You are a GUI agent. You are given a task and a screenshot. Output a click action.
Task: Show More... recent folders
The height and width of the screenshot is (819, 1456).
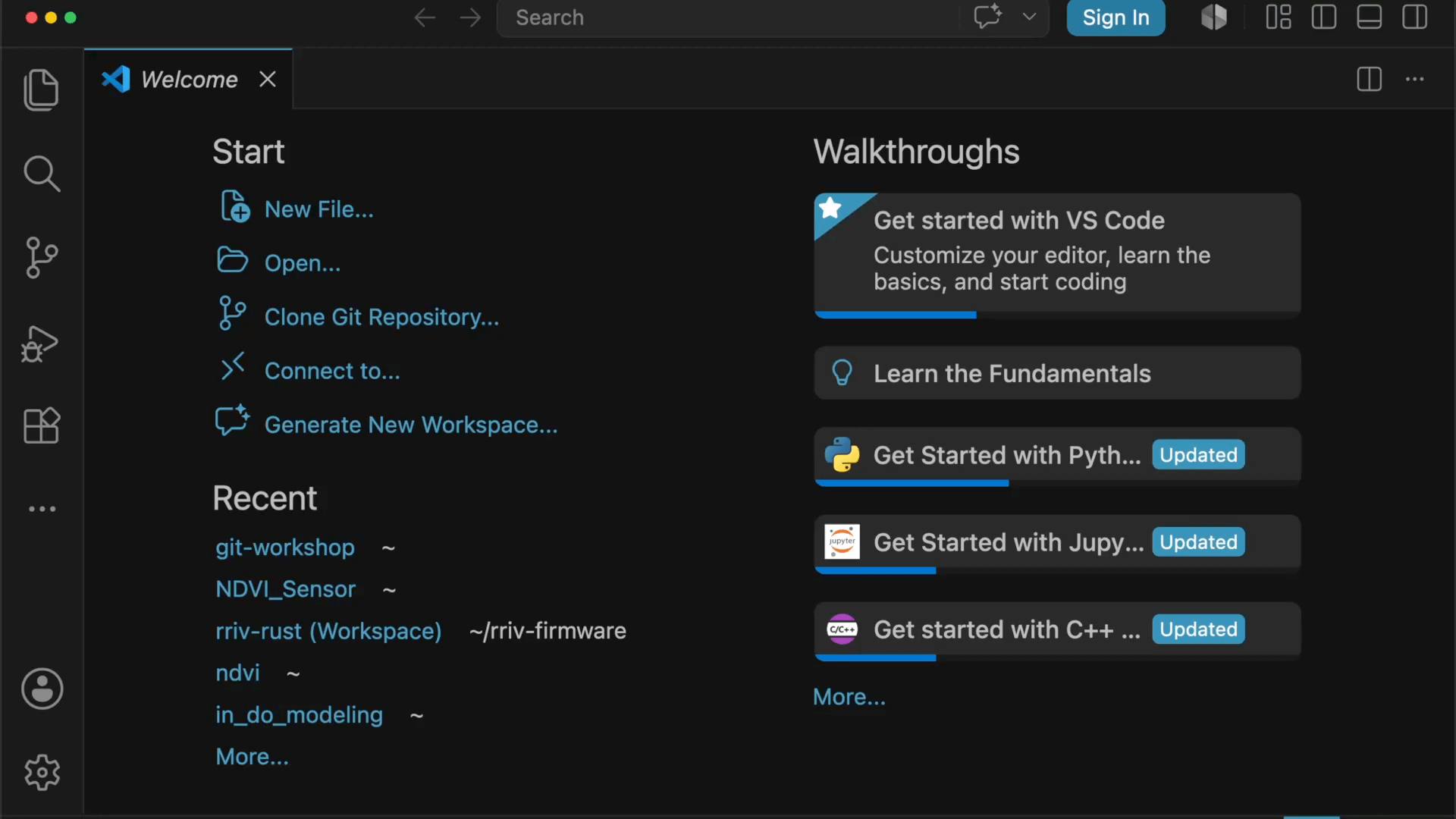click(x=252, y=757)
